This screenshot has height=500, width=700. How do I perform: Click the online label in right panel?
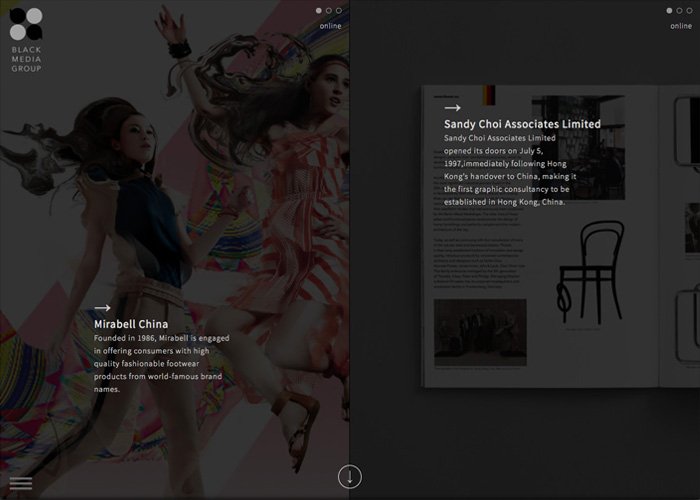click(x=681, y=26)
